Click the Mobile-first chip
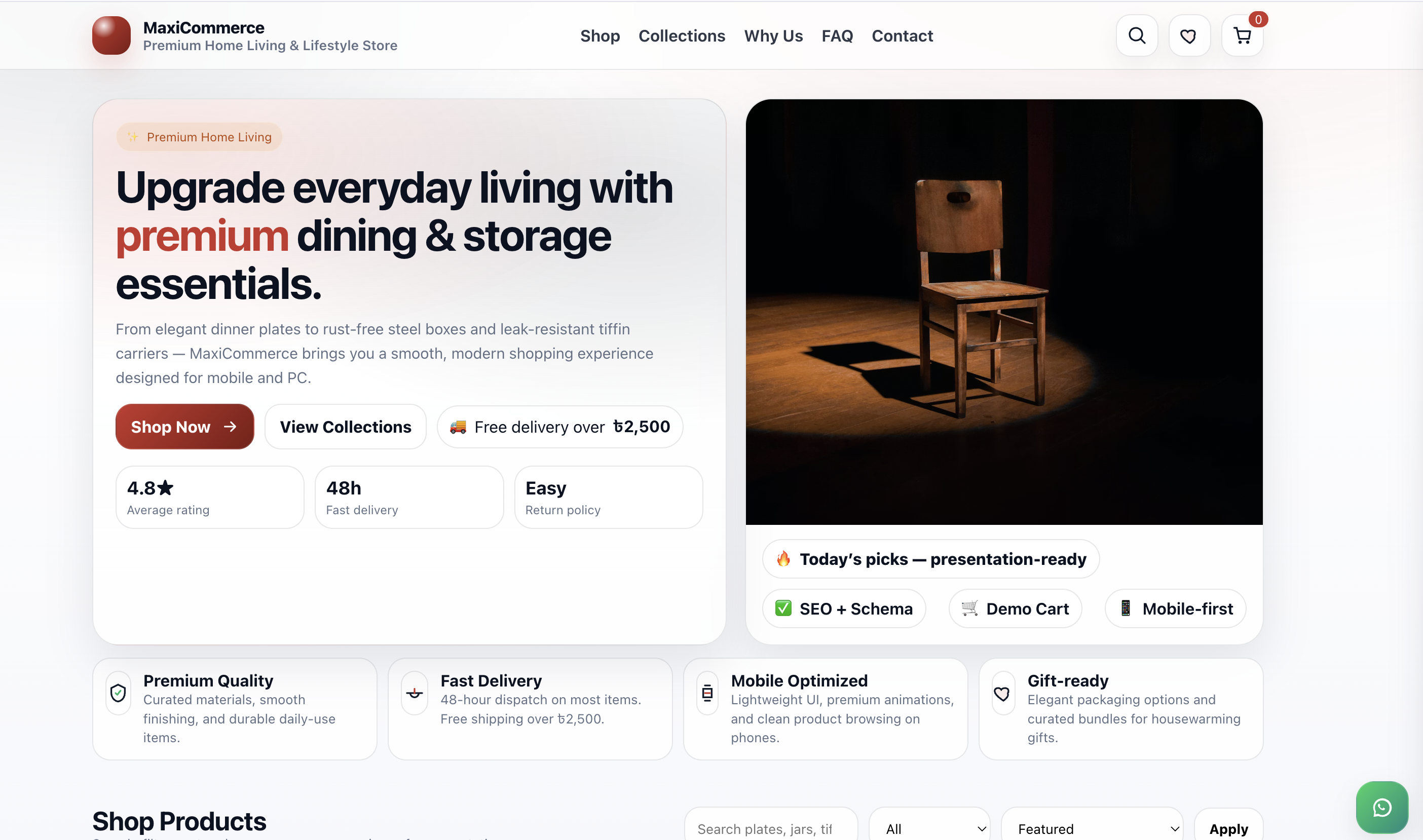Viewport: 1423px width, 840px height. 1176,608
